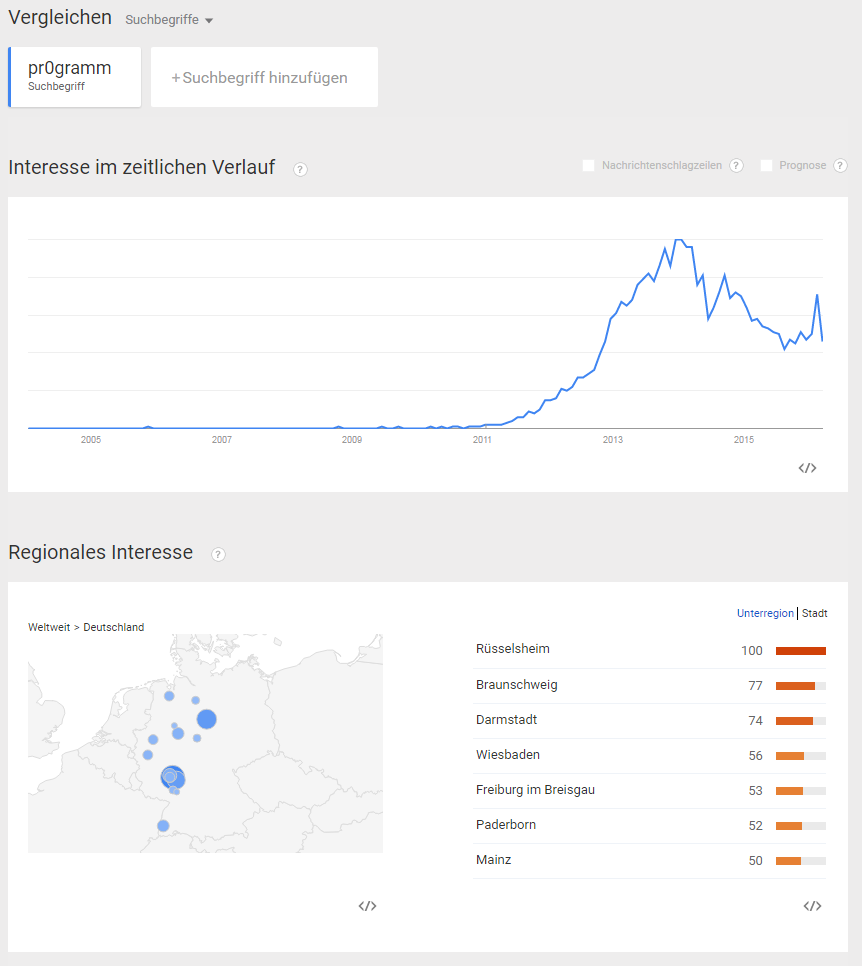This screenshot has width=862, height=966.
Task: Switch to the Stadt view
Action: tap(815, 613)
